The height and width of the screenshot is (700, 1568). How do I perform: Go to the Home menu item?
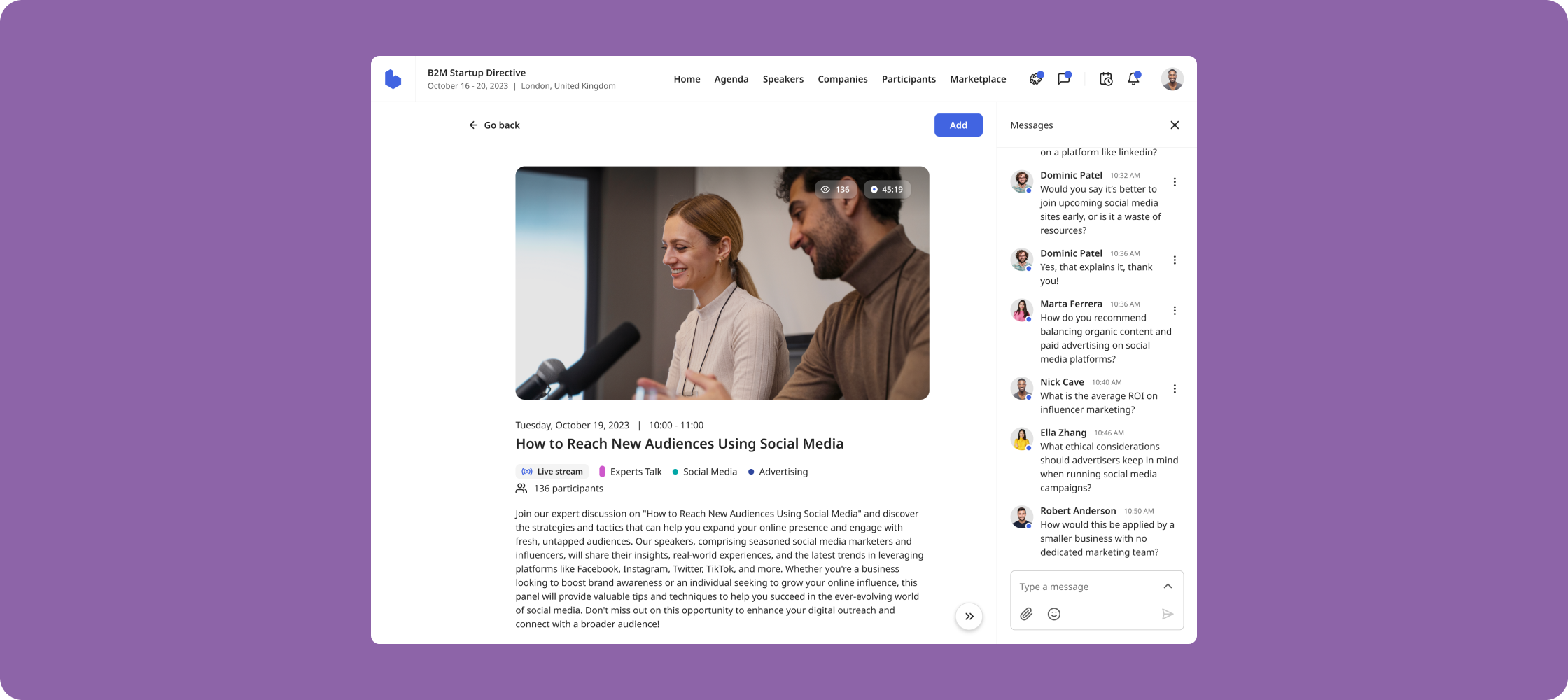(687, 79)
